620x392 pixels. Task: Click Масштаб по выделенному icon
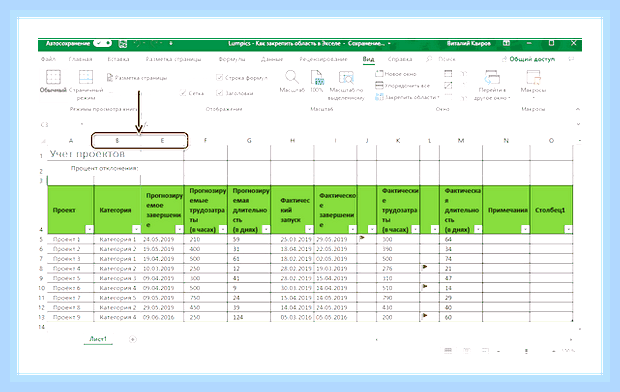(346, 78)
